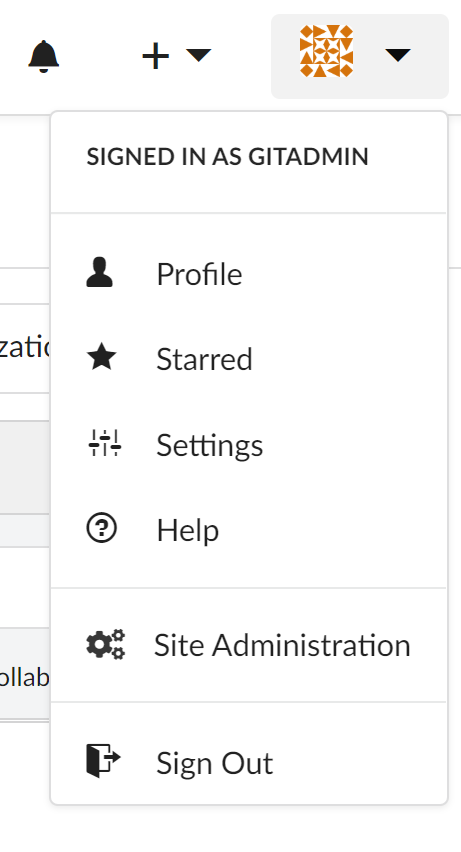The image size is (461, 852).
Task: Click the gears icon for Site Administration
Action: coord(105,644)
